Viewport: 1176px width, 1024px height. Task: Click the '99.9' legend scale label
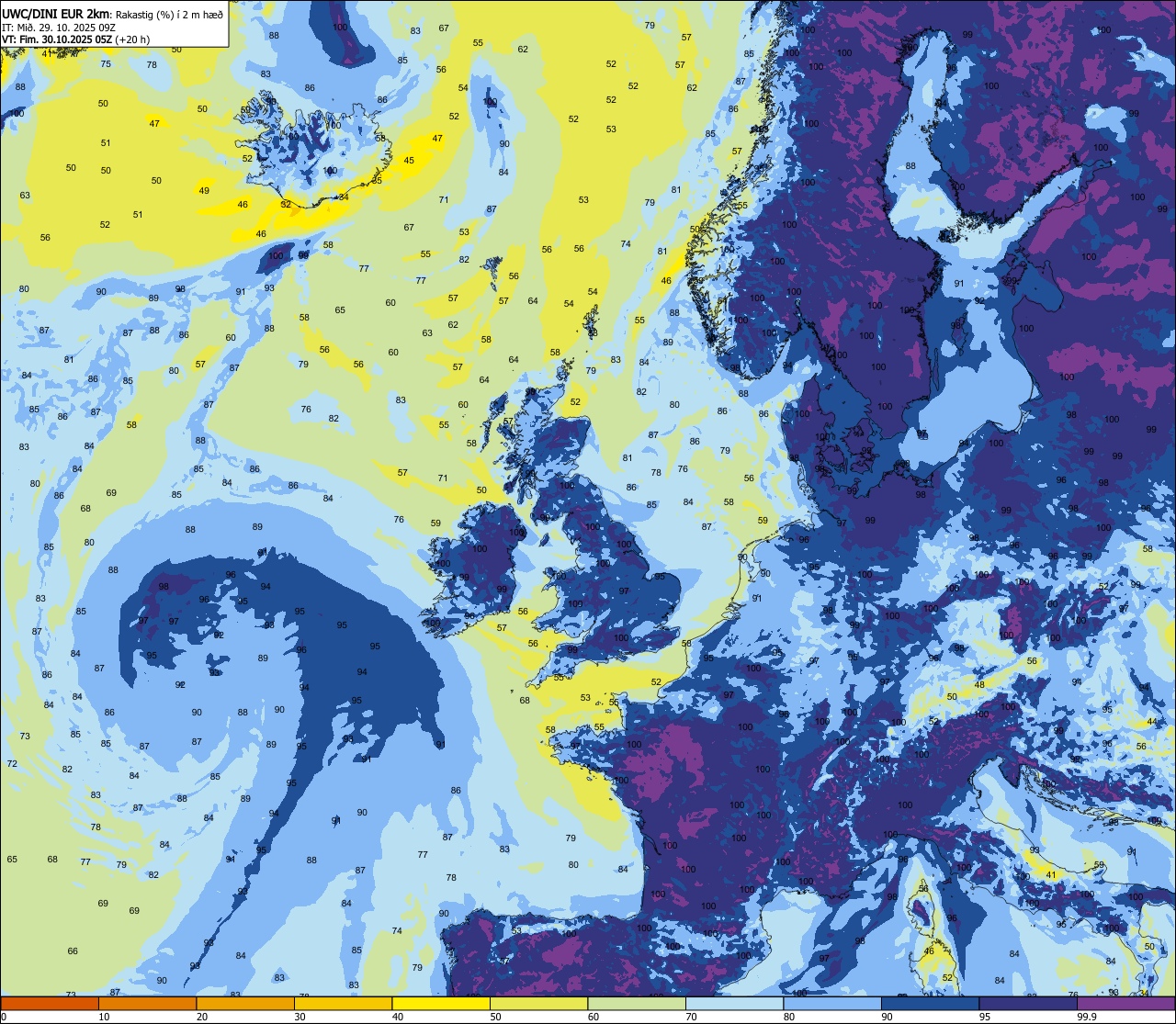click(x=1087, y=1017)
